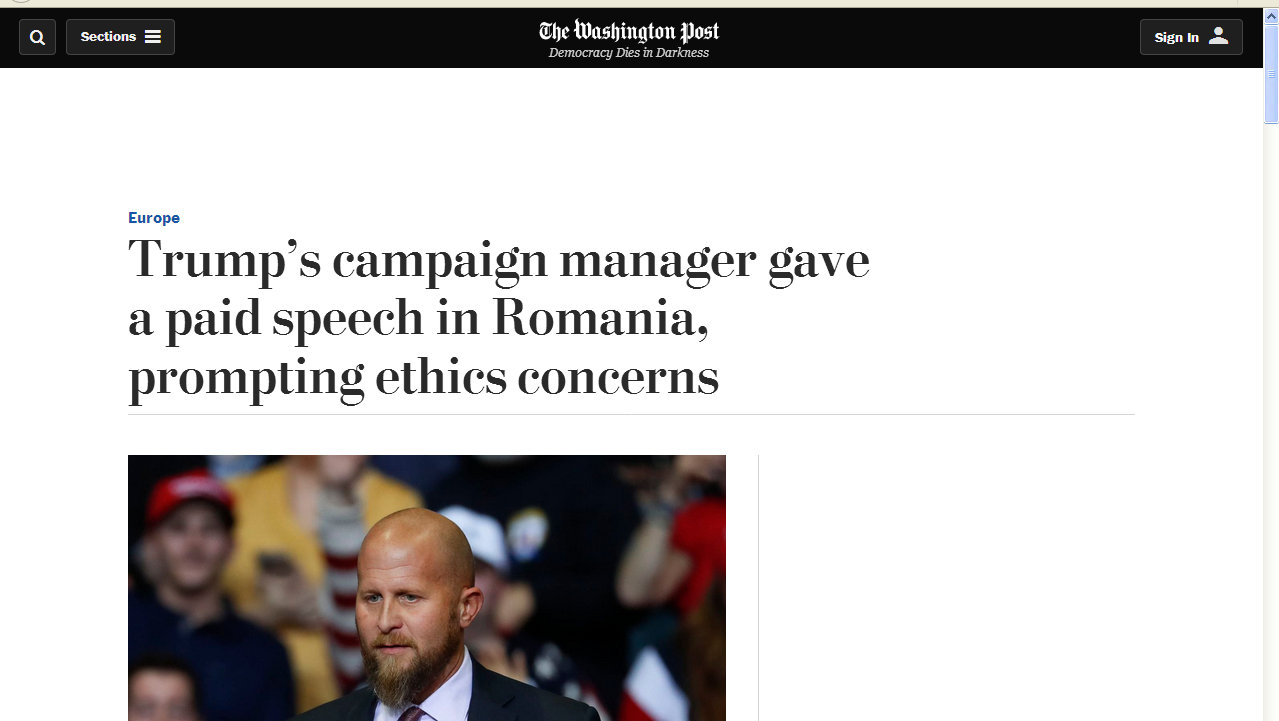The image size is (1279, 721).
Task: Click the hamburger icon beside Sections
Action: (x=153, y=37)
